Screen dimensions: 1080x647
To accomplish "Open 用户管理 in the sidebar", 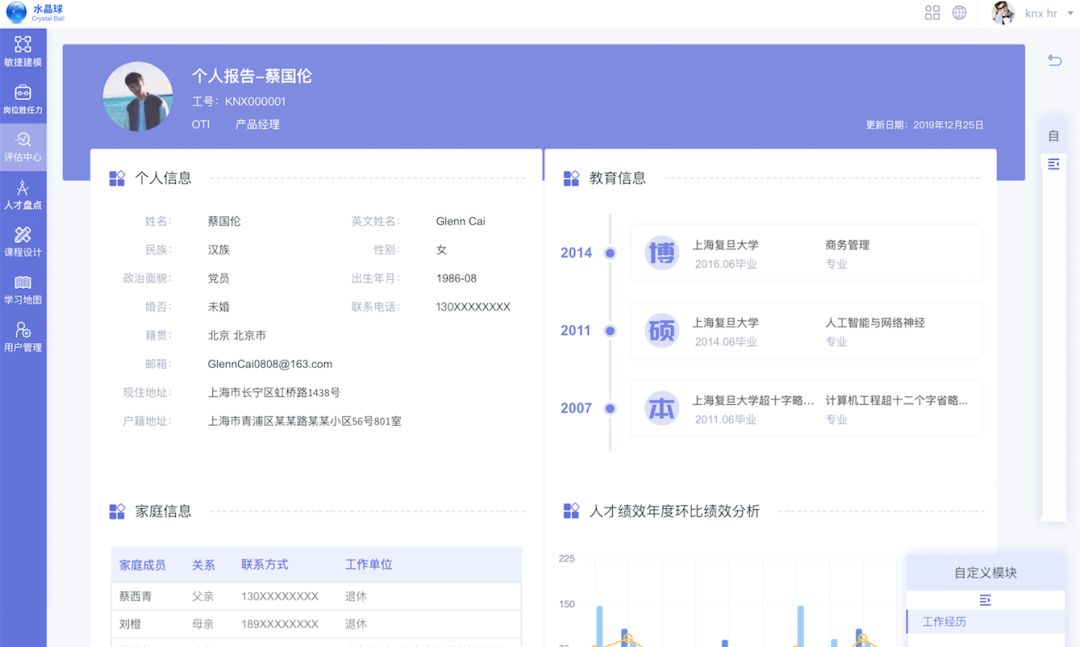I will (x=22, y=337).
